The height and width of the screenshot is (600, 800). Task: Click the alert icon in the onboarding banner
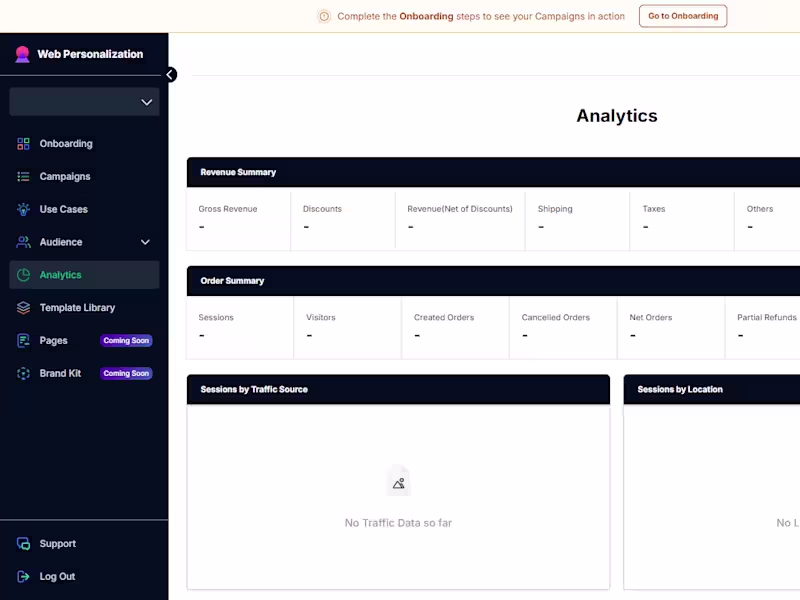[x=324, y=16]
